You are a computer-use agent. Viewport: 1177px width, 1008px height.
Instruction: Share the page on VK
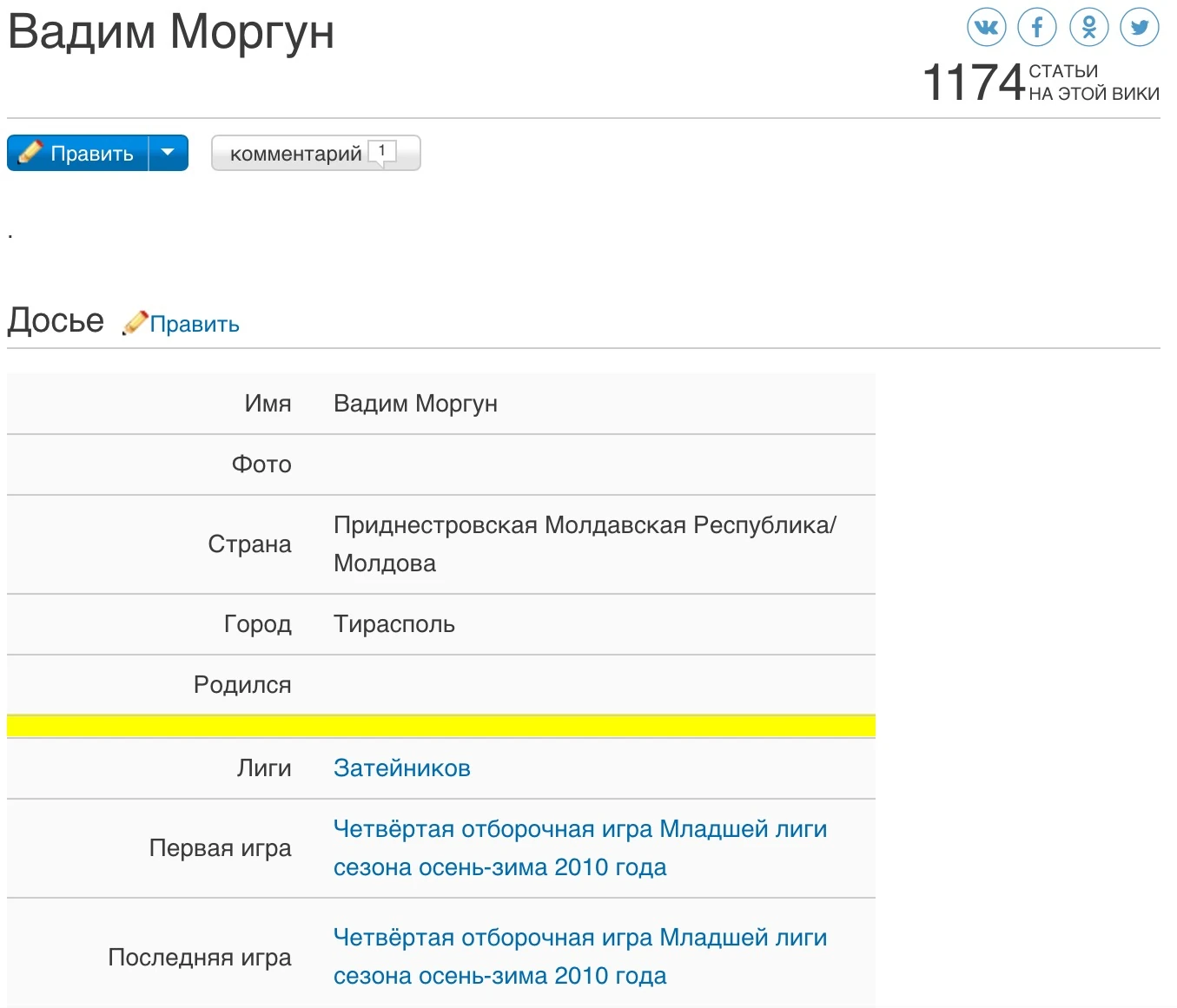[986, 27]
